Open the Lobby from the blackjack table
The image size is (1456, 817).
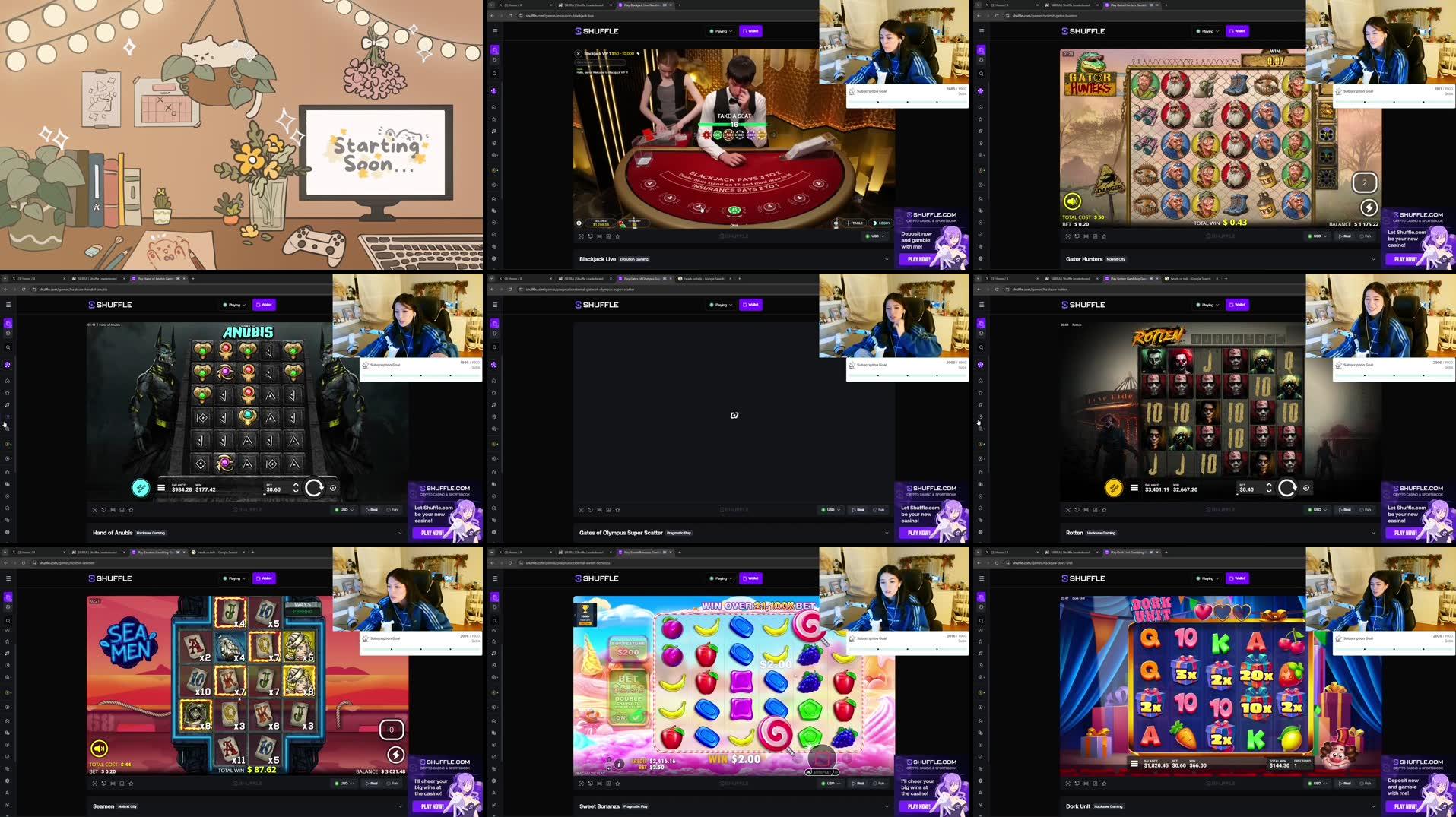pos(881,223)
